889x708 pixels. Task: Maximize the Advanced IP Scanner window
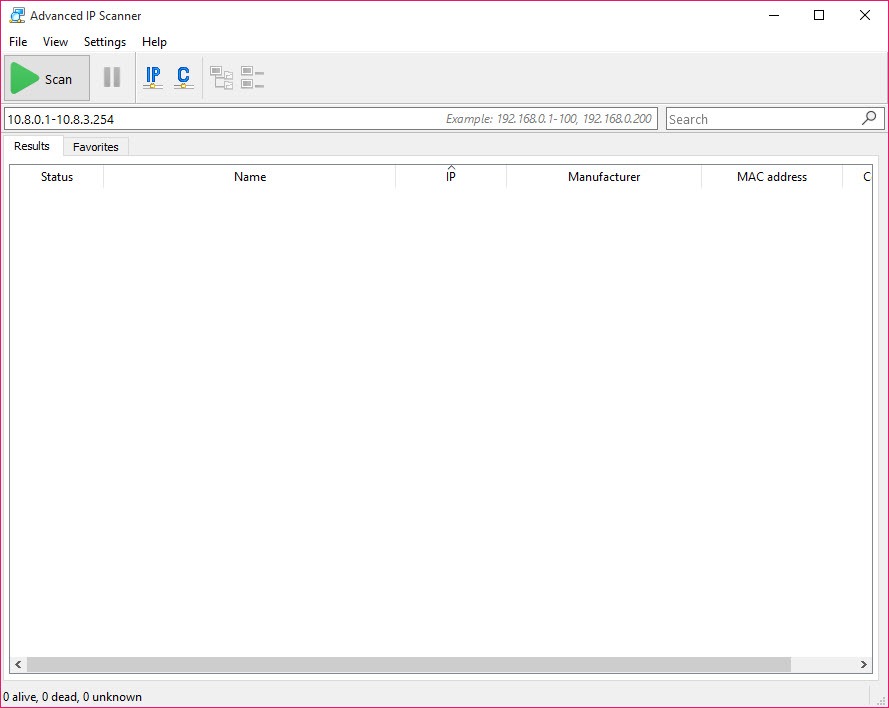[819, 15]
